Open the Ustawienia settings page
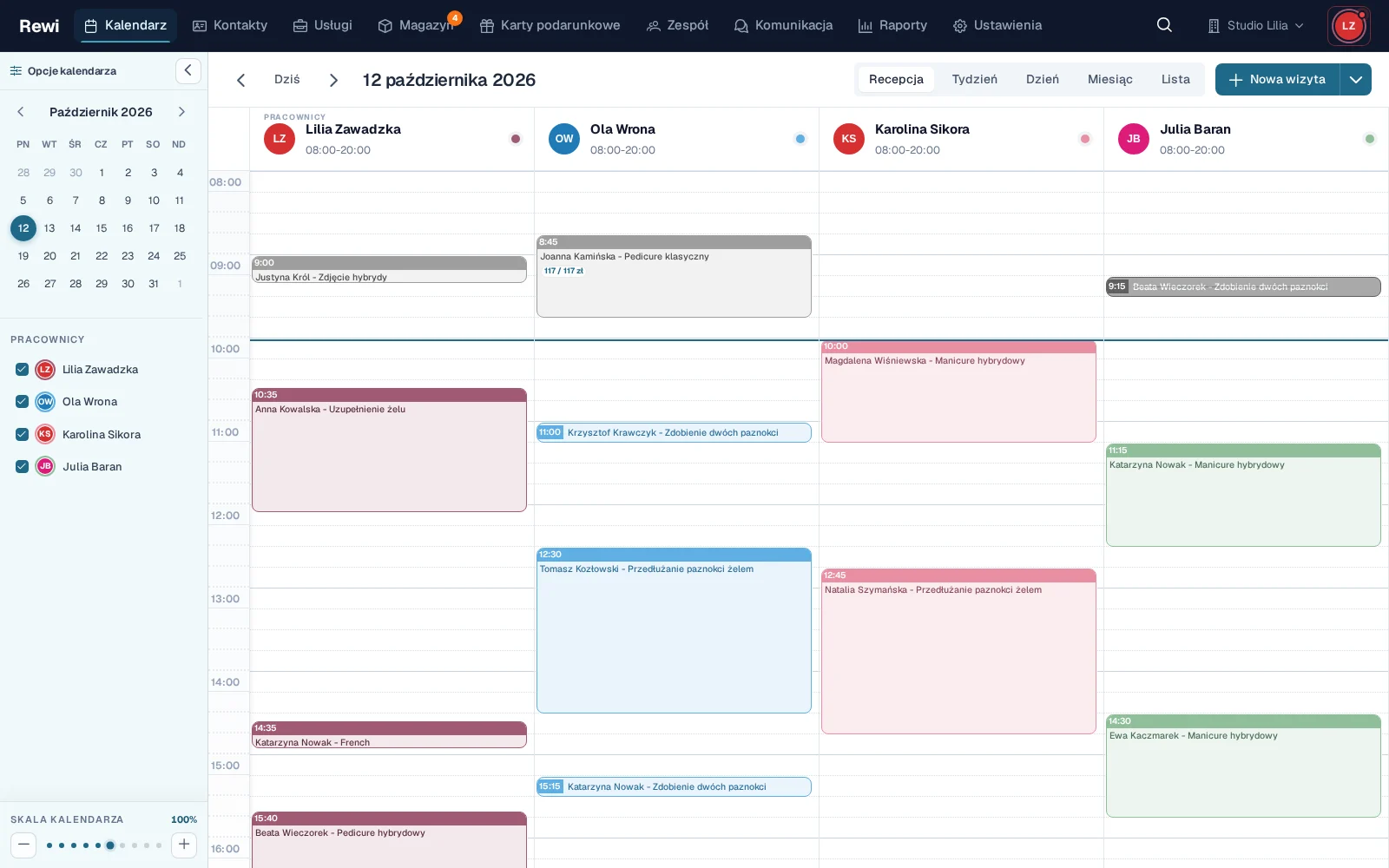The width and height of the screenshot is (1389, 868). [997, 25]
